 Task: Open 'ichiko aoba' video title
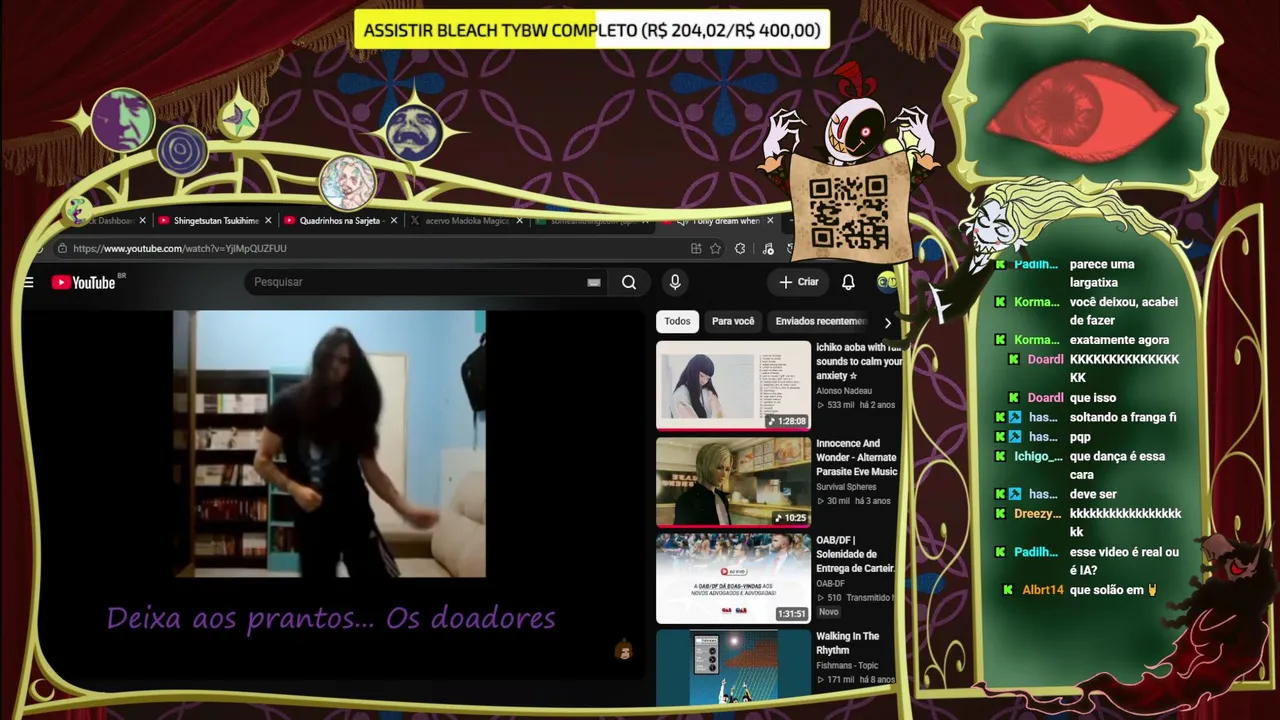pos(858,361)
